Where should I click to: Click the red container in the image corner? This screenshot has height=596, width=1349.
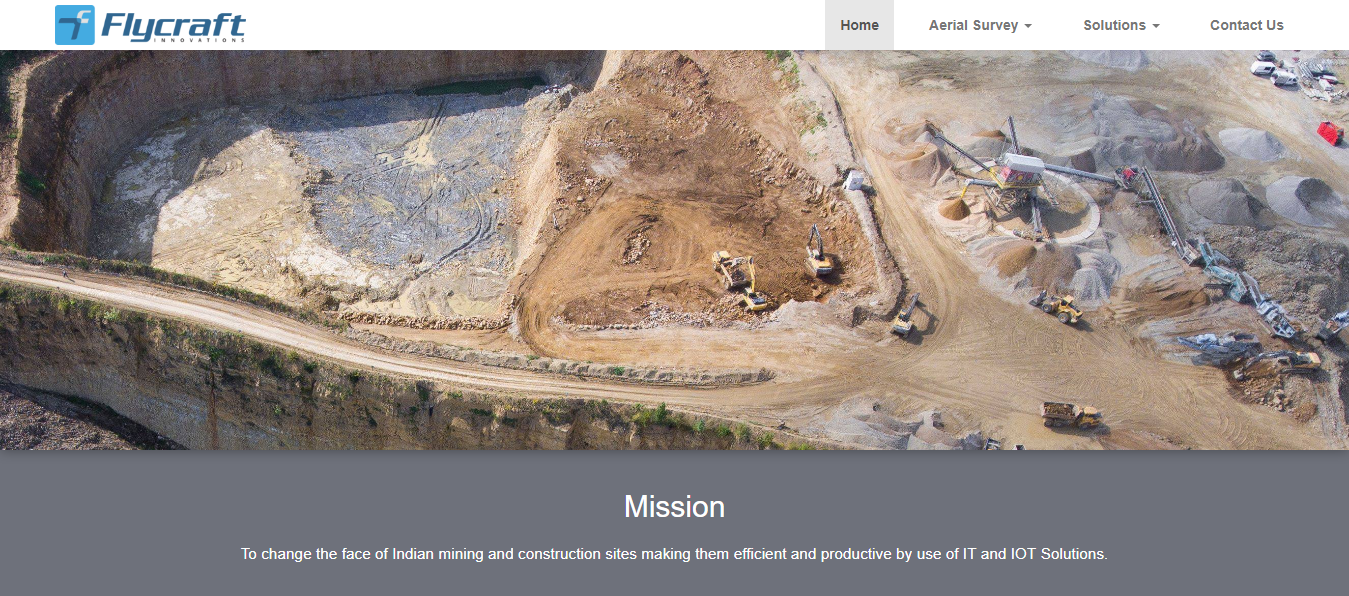pos(1330,133)
